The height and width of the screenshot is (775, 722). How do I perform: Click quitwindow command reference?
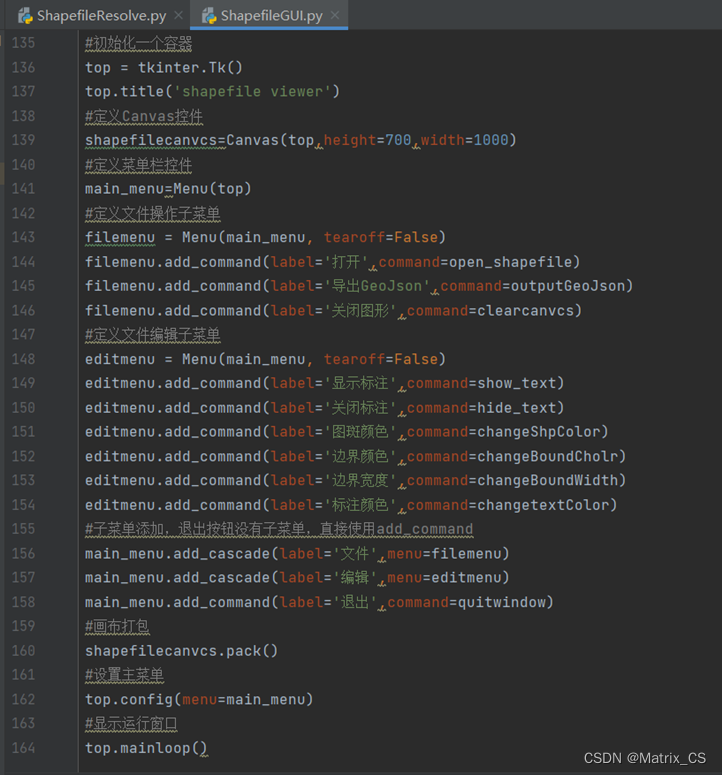(501, 603)
